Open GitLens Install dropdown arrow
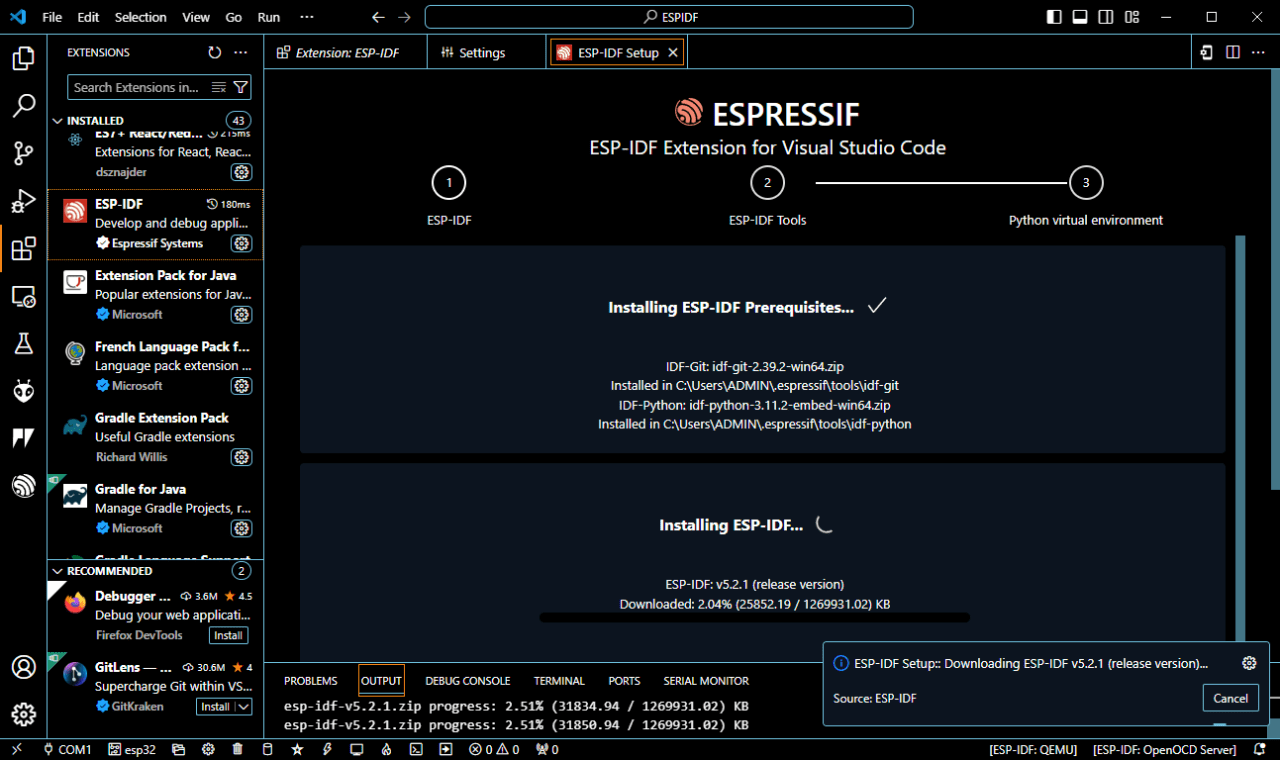 (x=243, y=707)
